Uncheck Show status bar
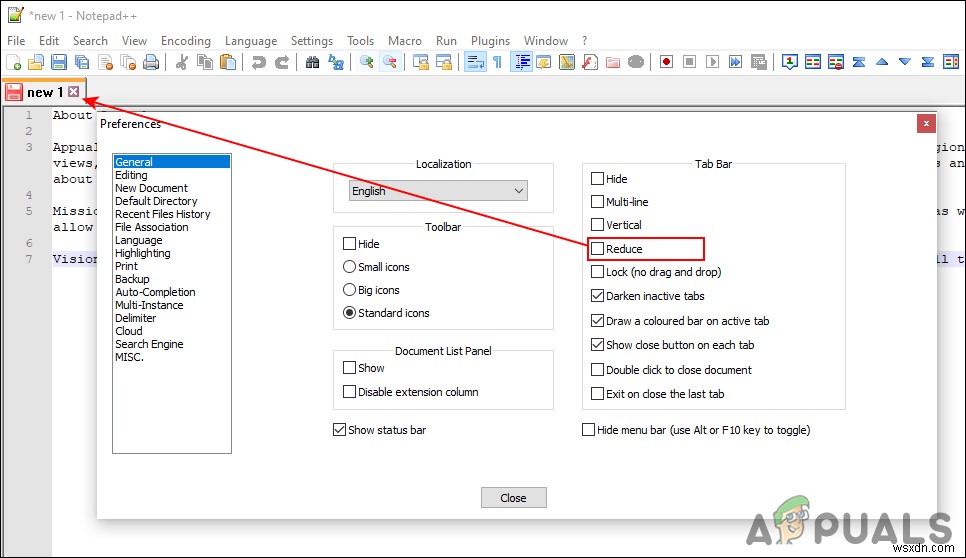This screenshot has width=966, height=558. 339,429
